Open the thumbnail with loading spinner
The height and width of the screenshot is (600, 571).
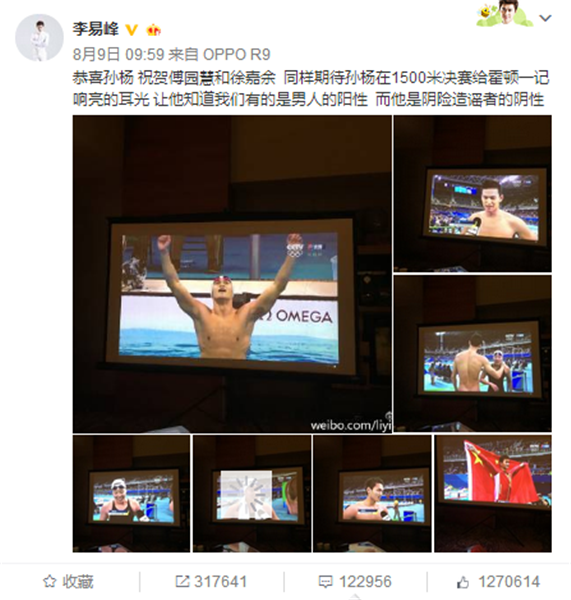tap(252, 493)
